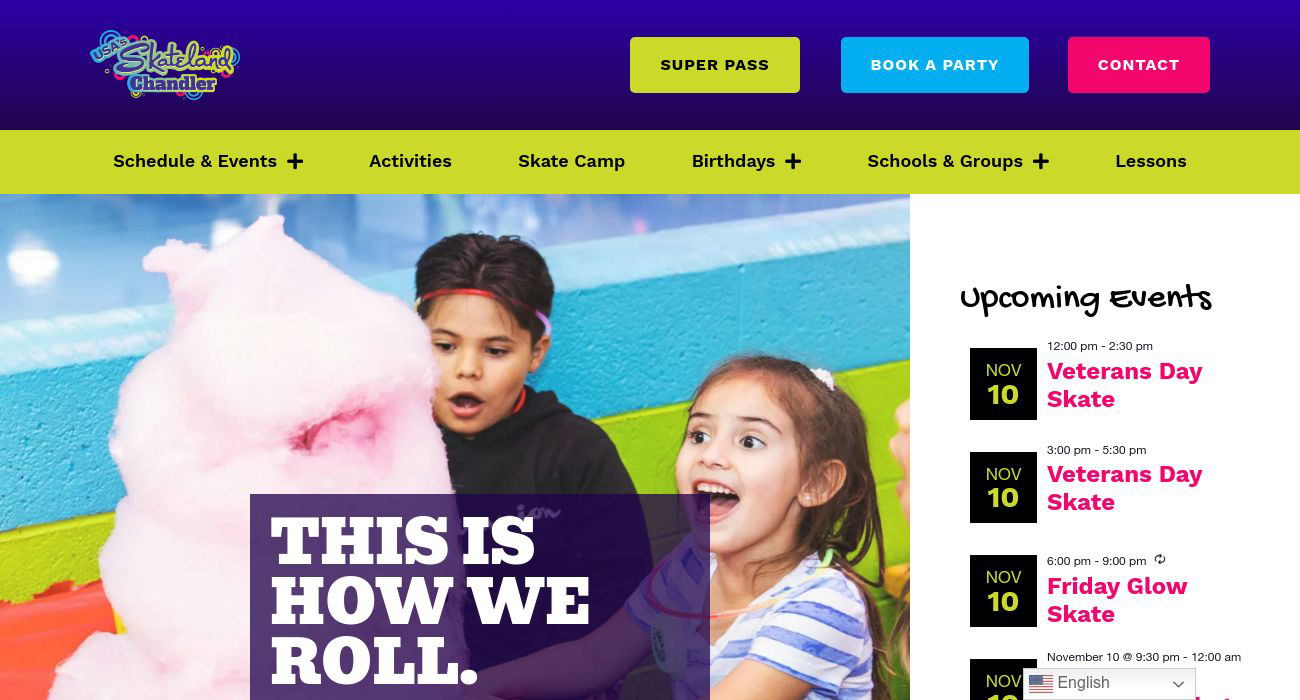Viewport: 1300px width, 700px height.
Task: Open the English language dropdown
Action: click(1109, 684)
